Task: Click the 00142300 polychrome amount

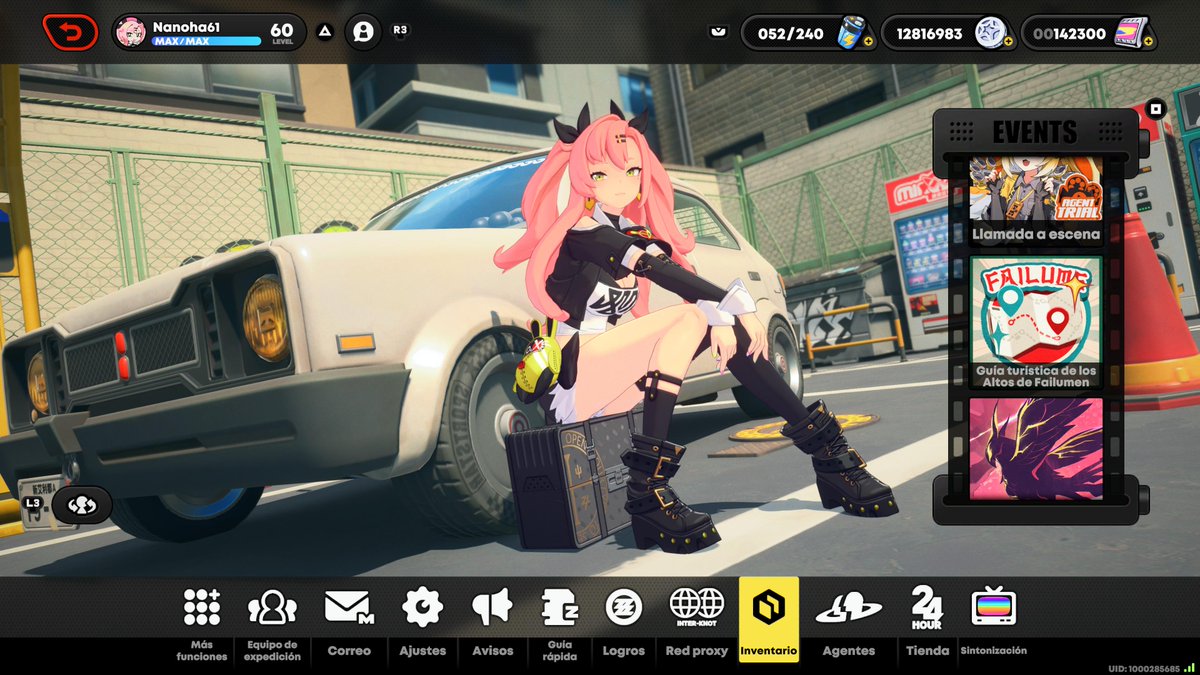Action: [x=1069, y=34]
